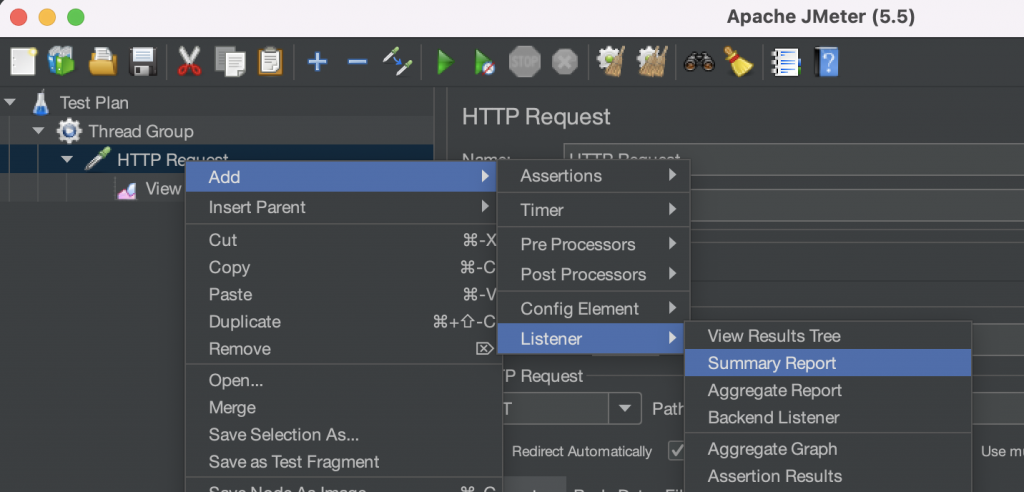Screen dimensions: 1024x492
Task: Collapse the Thread Group tree arrow
Action: coord(38,131)
